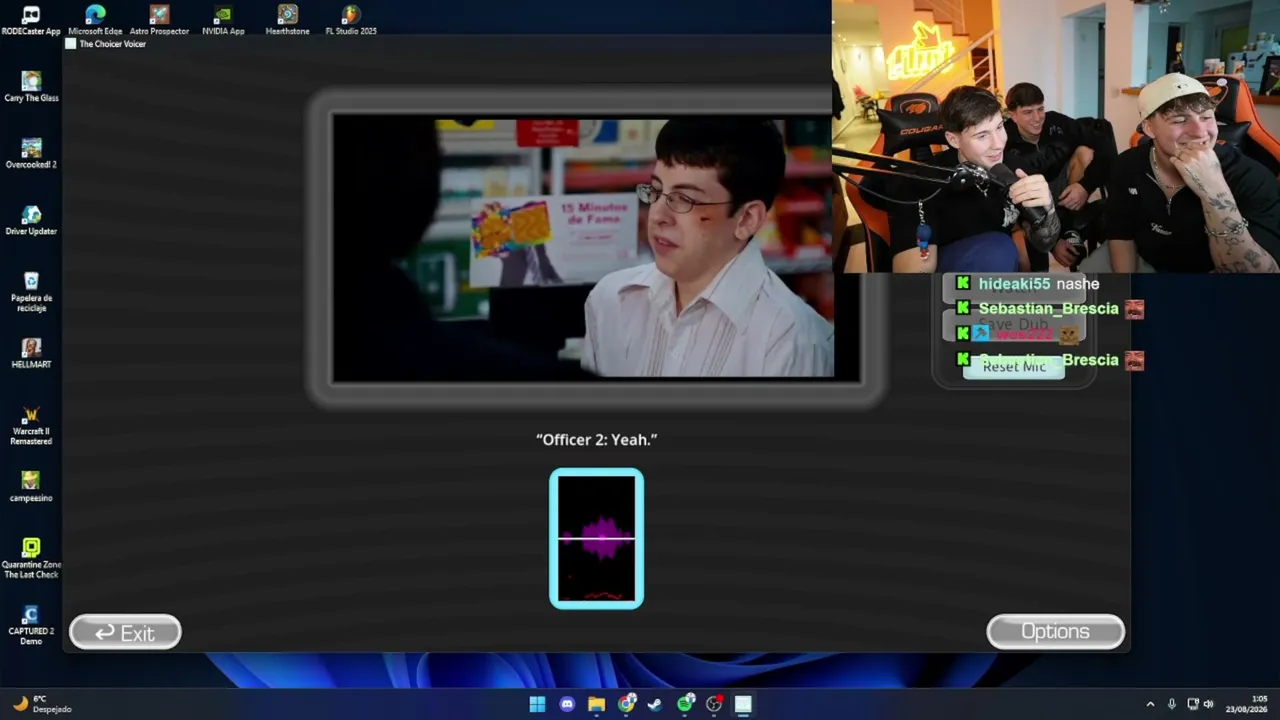Click the Reset Mic button
The width and height of the screenshot is (1280, 720).
coord(1014,367)
